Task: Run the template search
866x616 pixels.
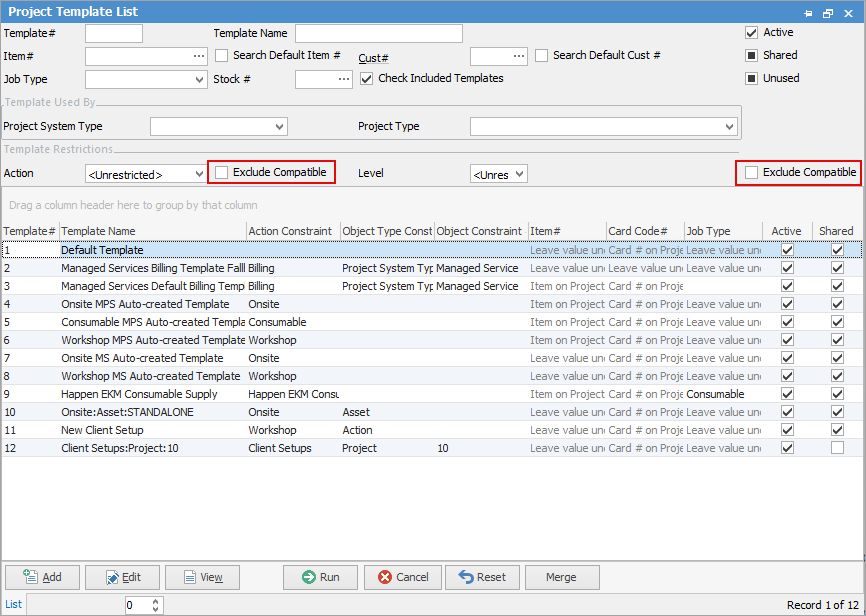Action: [320, 577]
